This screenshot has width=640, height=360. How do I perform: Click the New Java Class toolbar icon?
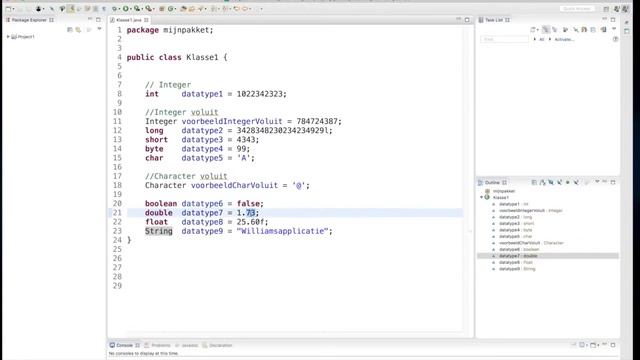click(170, 9)
